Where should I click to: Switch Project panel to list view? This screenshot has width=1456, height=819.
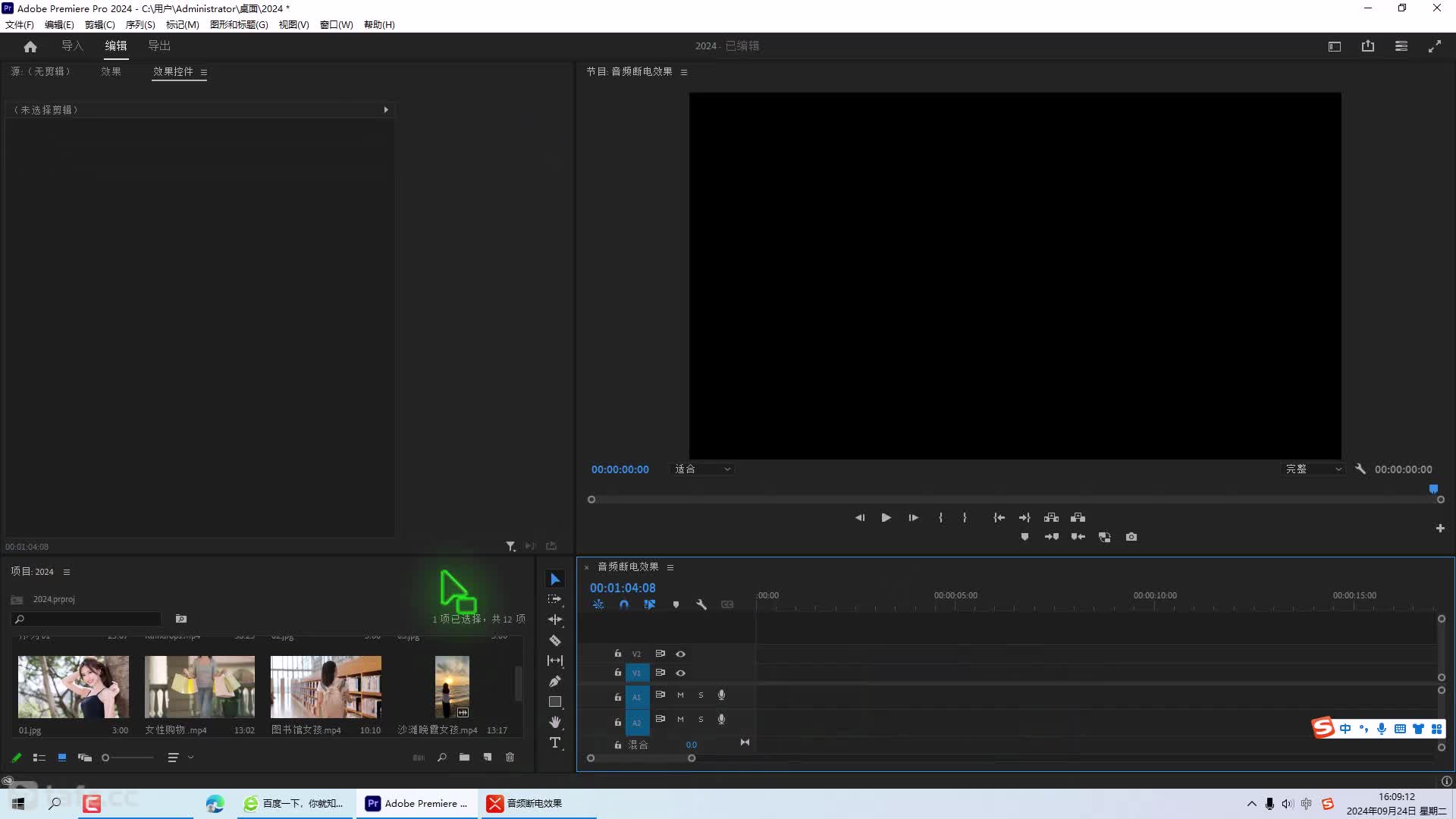(39, 758)
